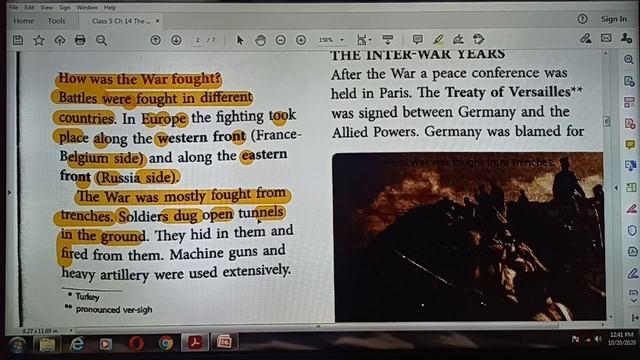Click the page number field showing 2

198,40
